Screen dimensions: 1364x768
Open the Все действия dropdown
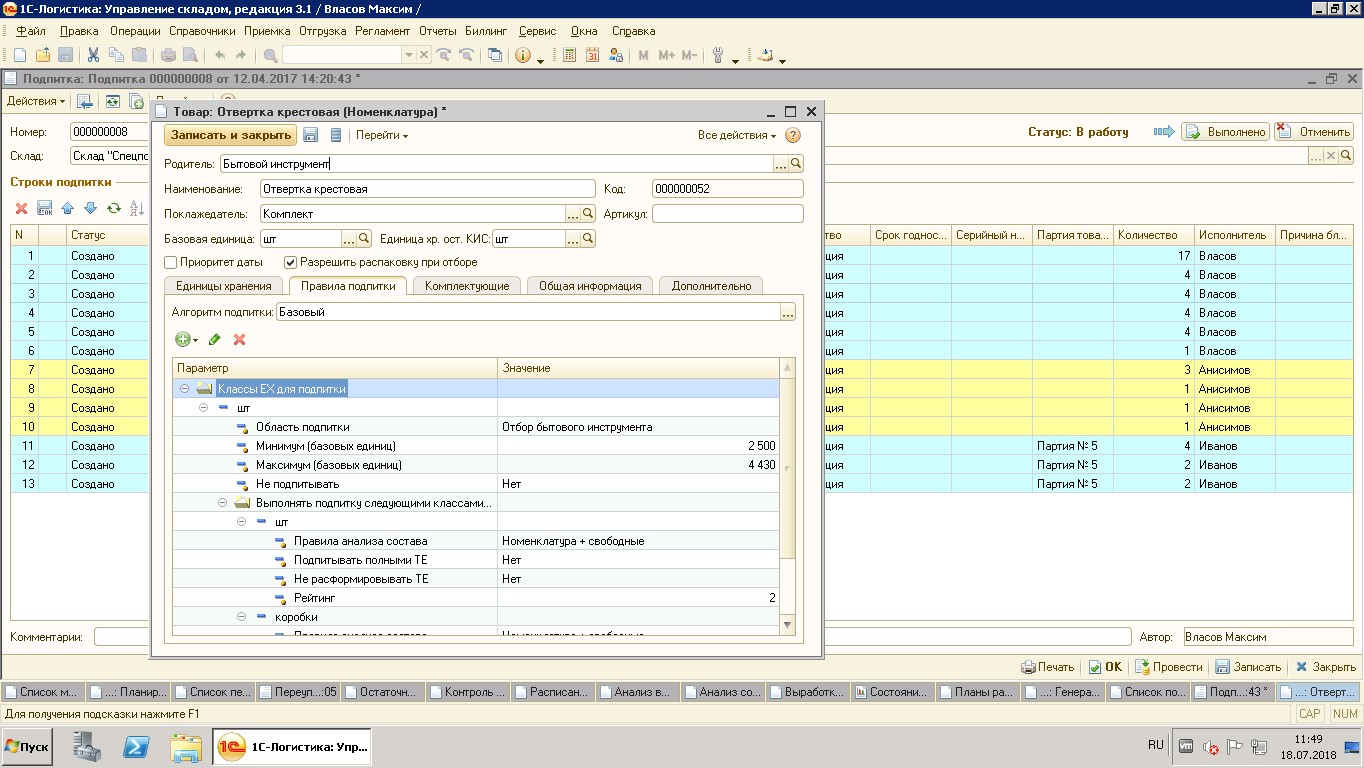pyautogui.click(x=737, y=135)
